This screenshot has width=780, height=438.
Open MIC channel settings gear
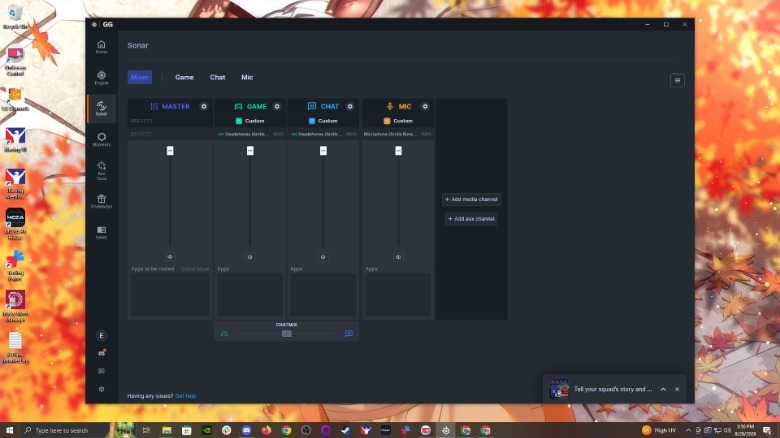(425, 107)
